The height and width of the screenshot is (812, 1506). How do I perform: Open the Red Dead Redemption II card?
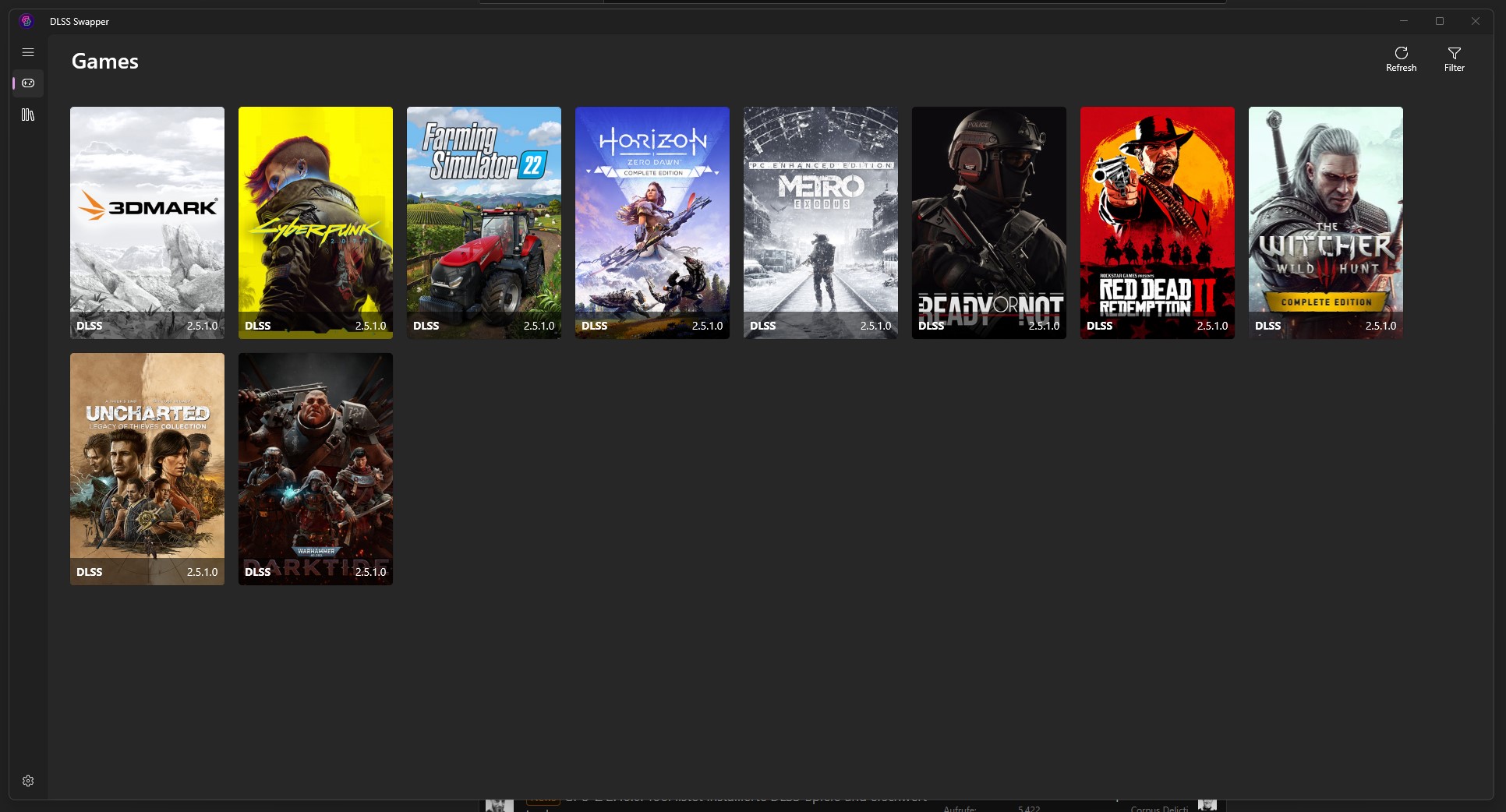[1158, 223]
